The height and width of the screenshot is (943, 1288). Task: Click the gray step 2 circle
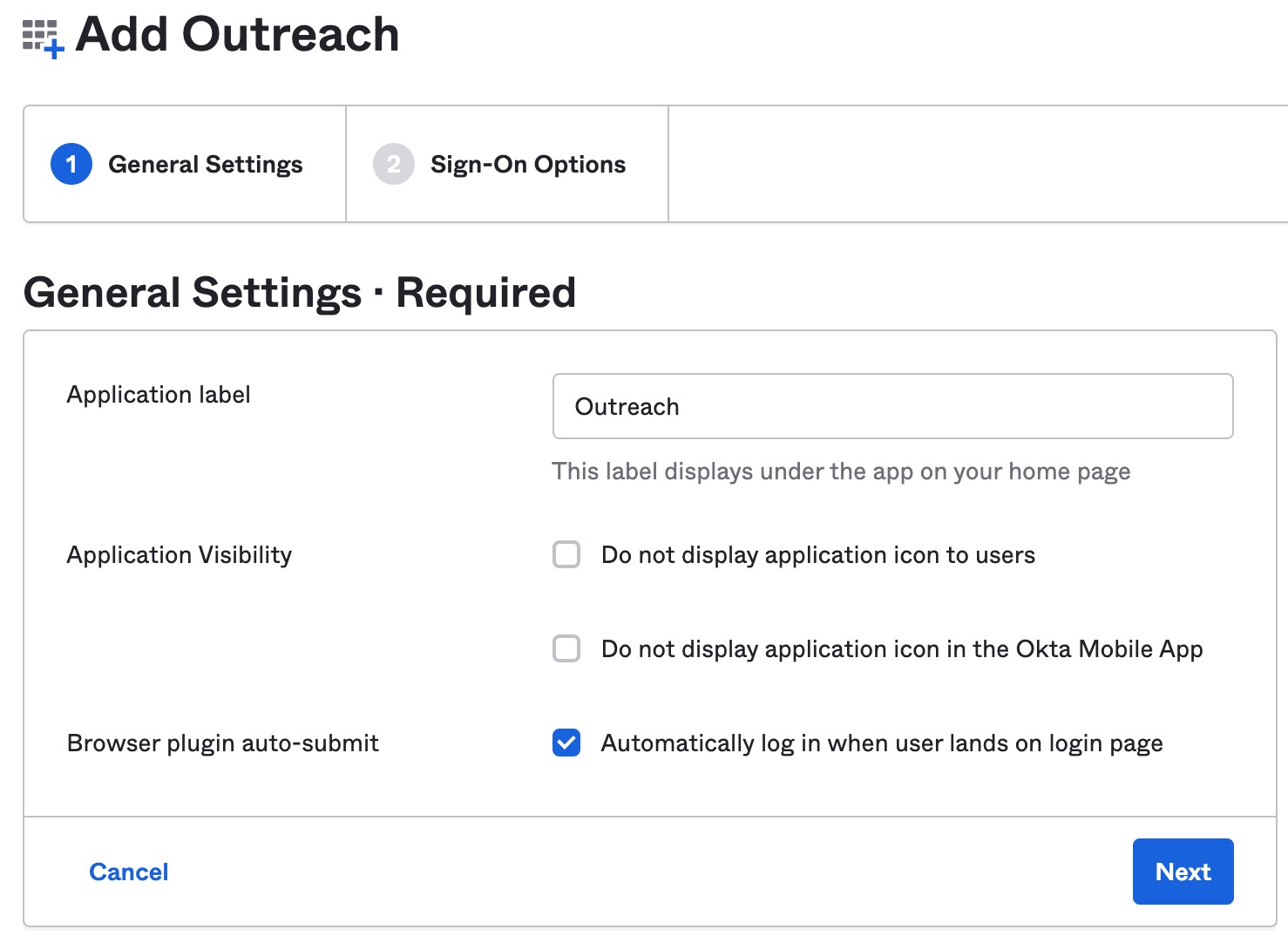pos(394,164)
